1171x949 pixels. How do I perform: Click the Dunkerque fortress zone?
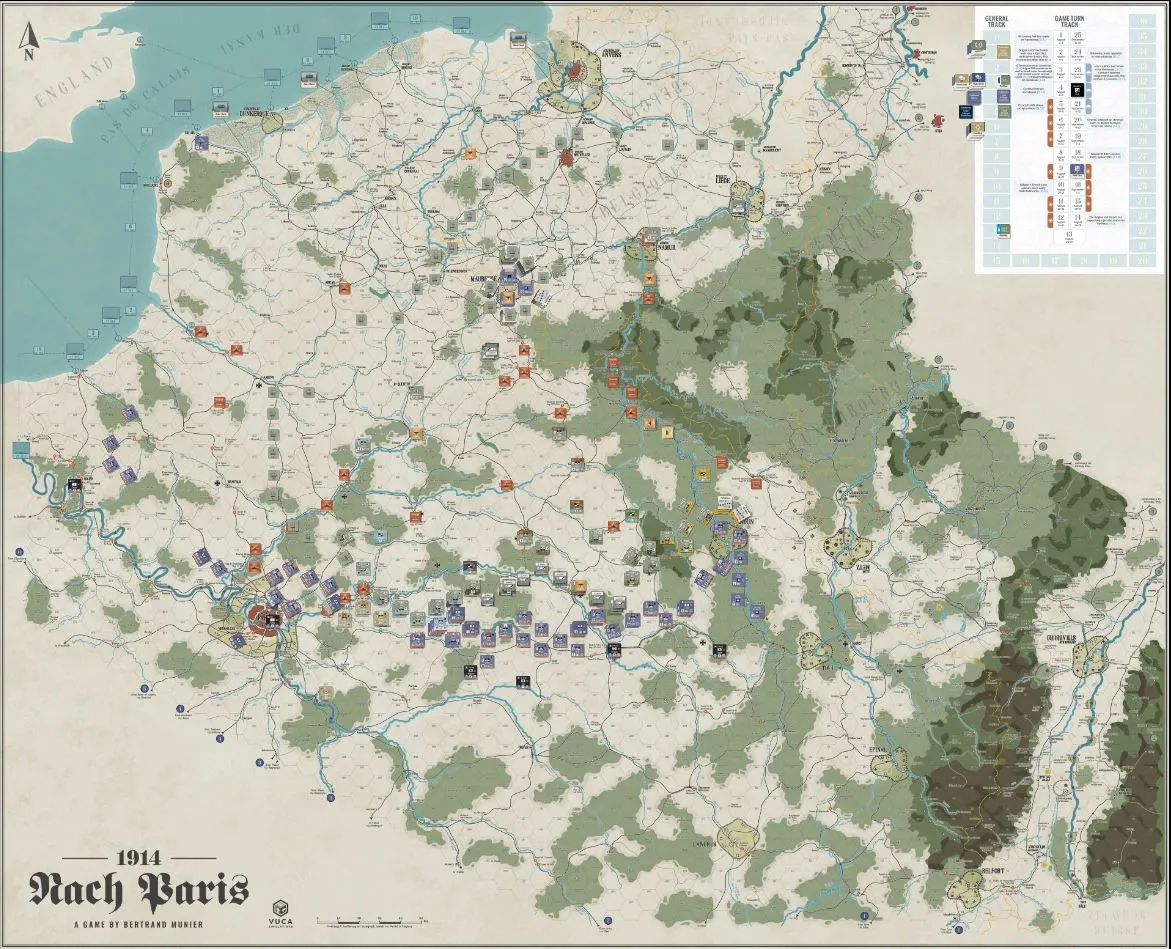tap(273, 122)
